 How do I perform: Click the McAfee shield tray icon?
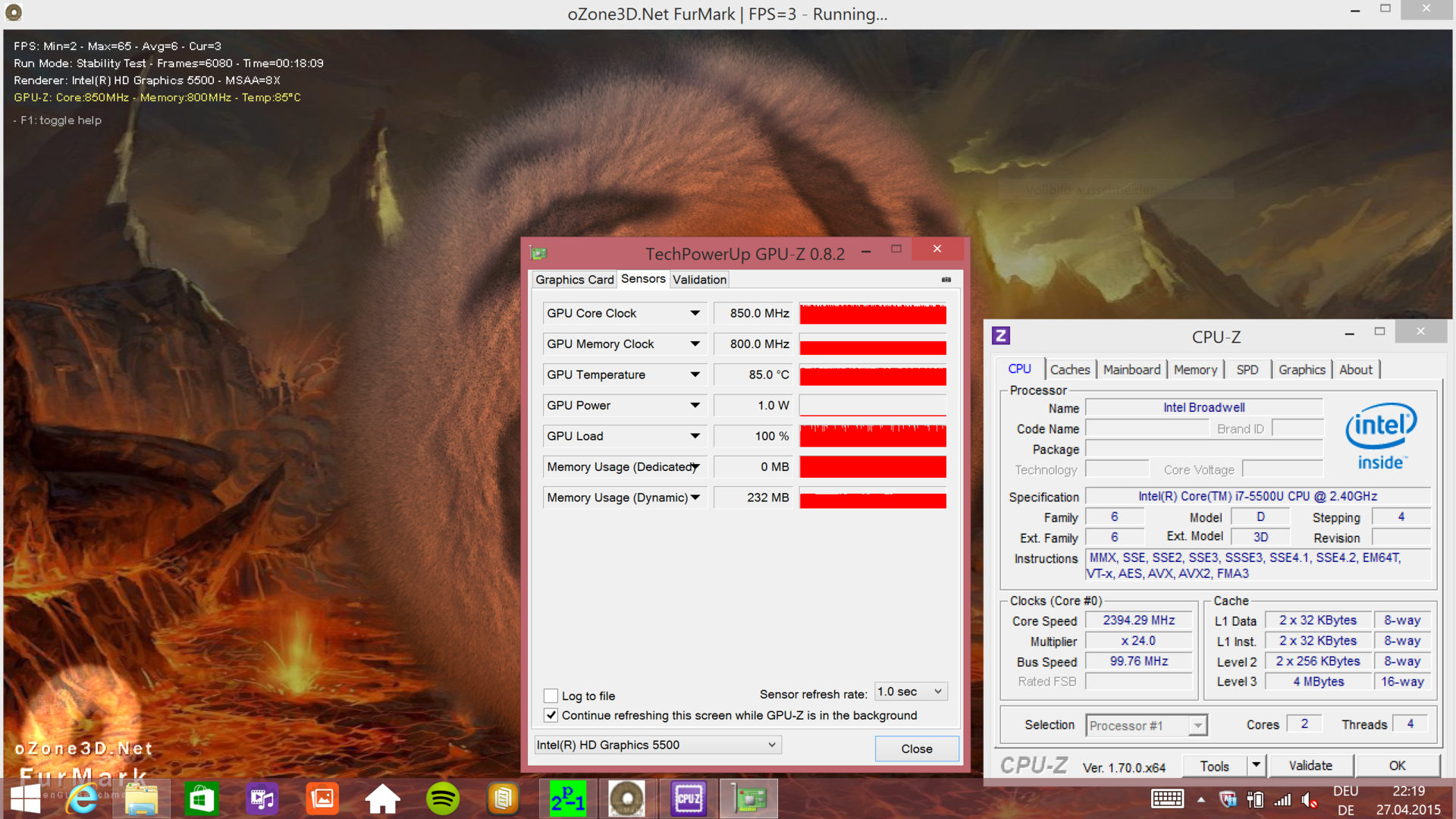click(1228, 799)
